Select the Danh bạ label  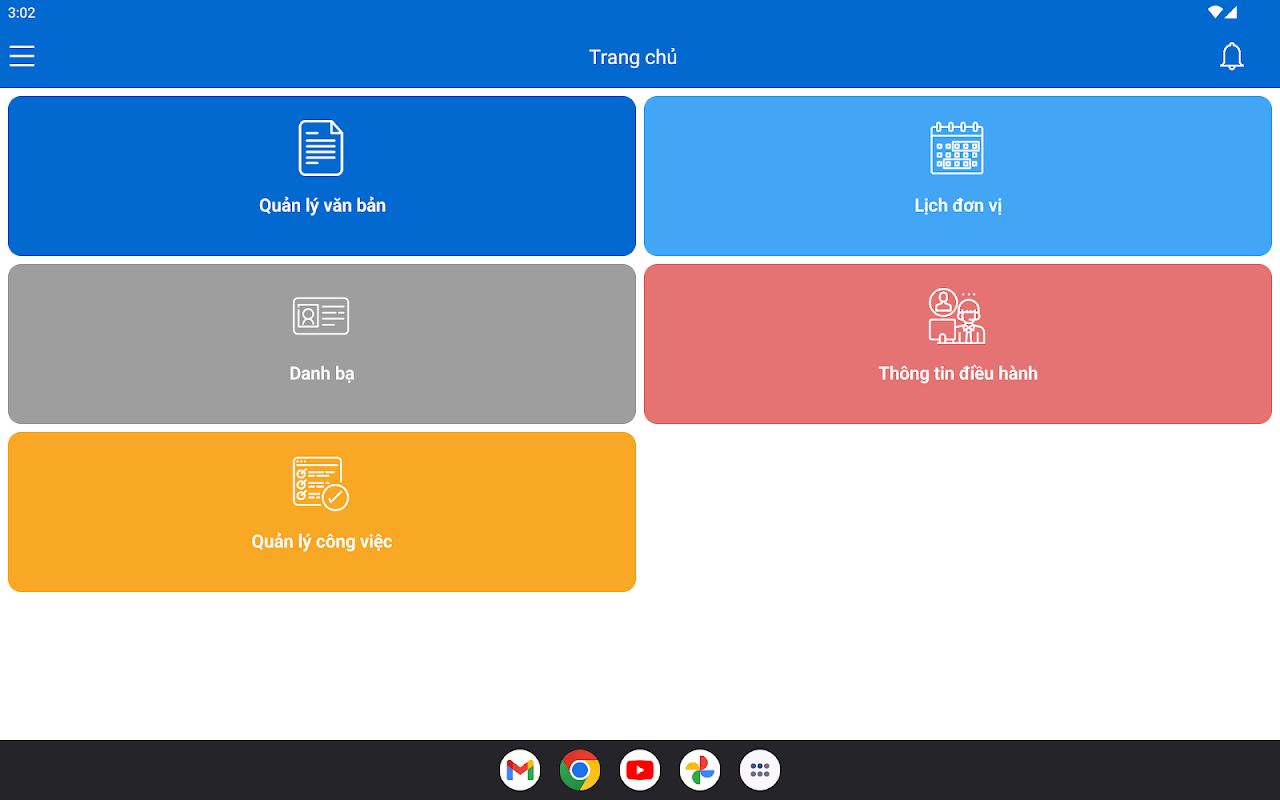(x=322, y=374)
